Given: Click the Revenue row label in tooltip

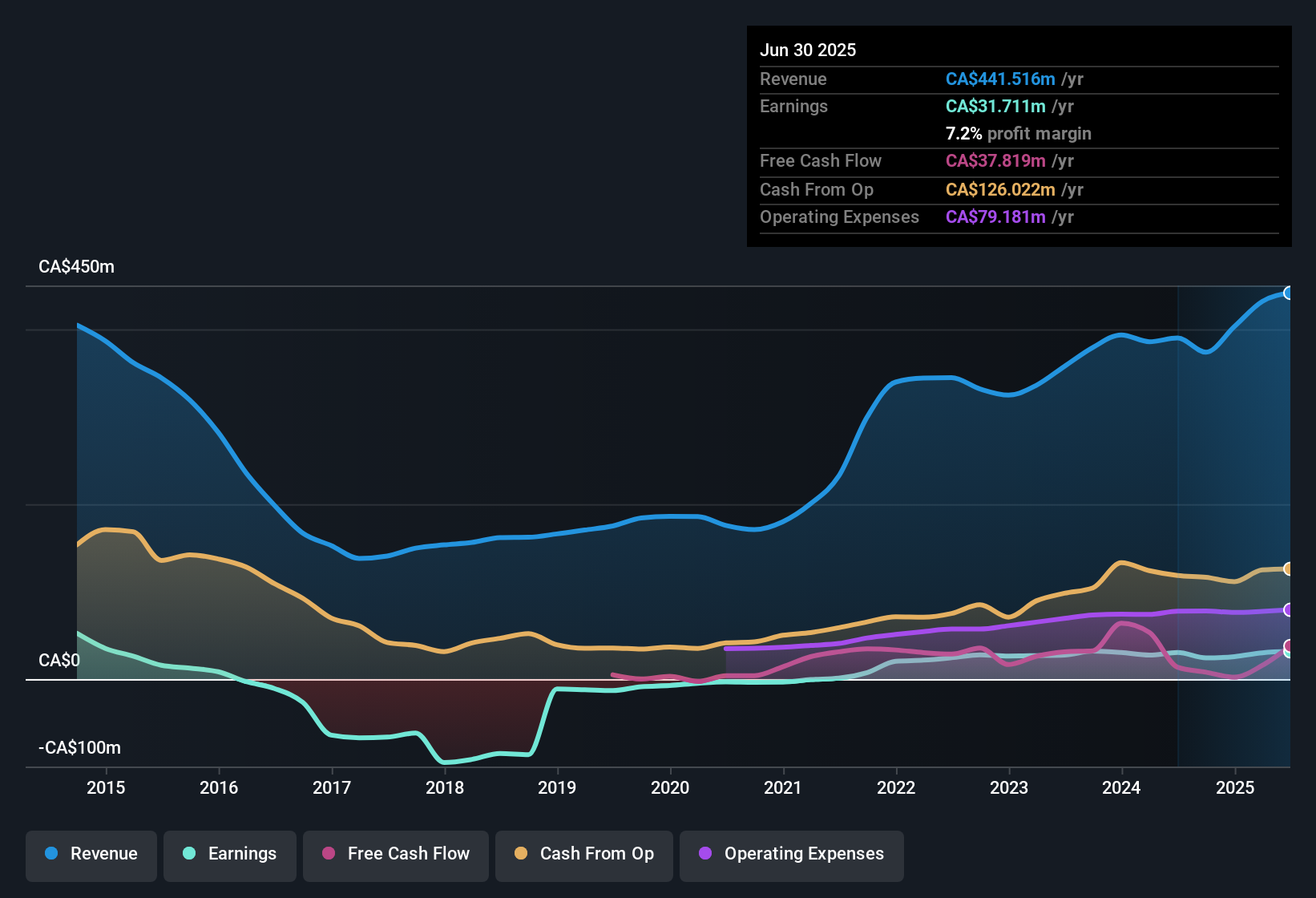Looking at the screenshot, I should [793, 79].
